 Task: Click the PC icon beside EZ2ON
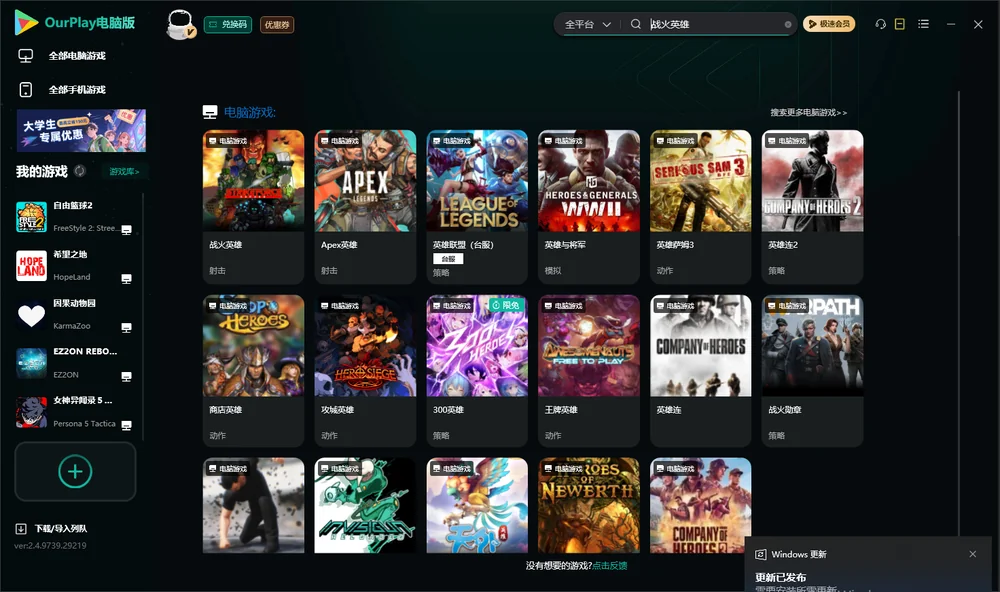coord(126,376)
